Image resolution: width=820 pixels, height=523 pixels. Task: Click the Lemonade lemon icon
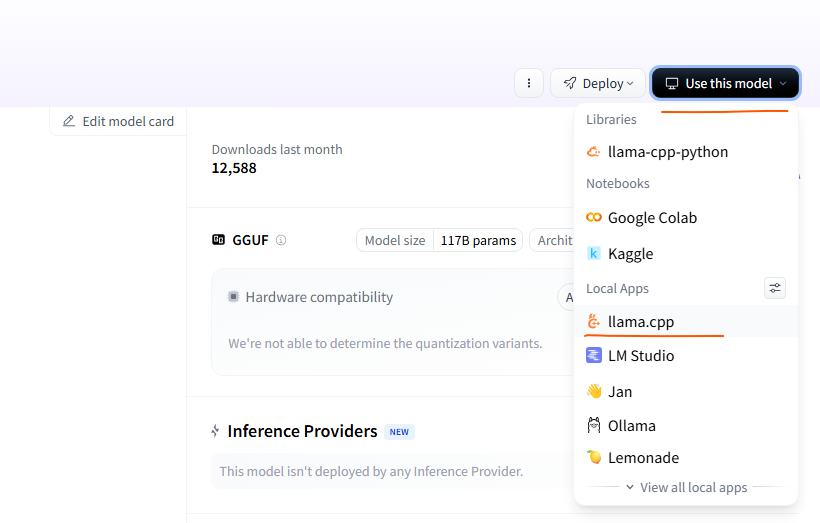(x=594, y=458)
